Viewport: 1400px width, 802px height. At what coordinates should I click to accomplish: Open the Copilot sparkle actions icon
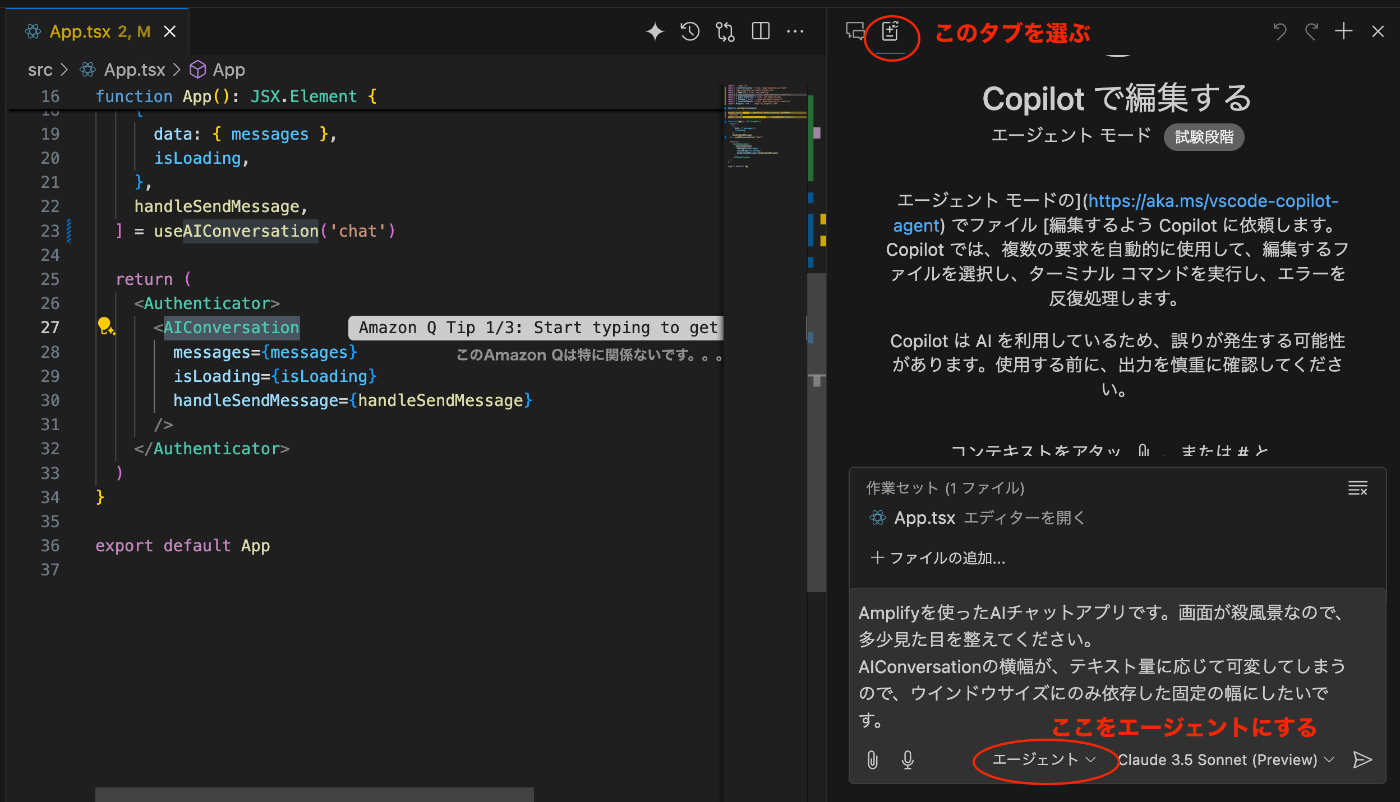655,32
